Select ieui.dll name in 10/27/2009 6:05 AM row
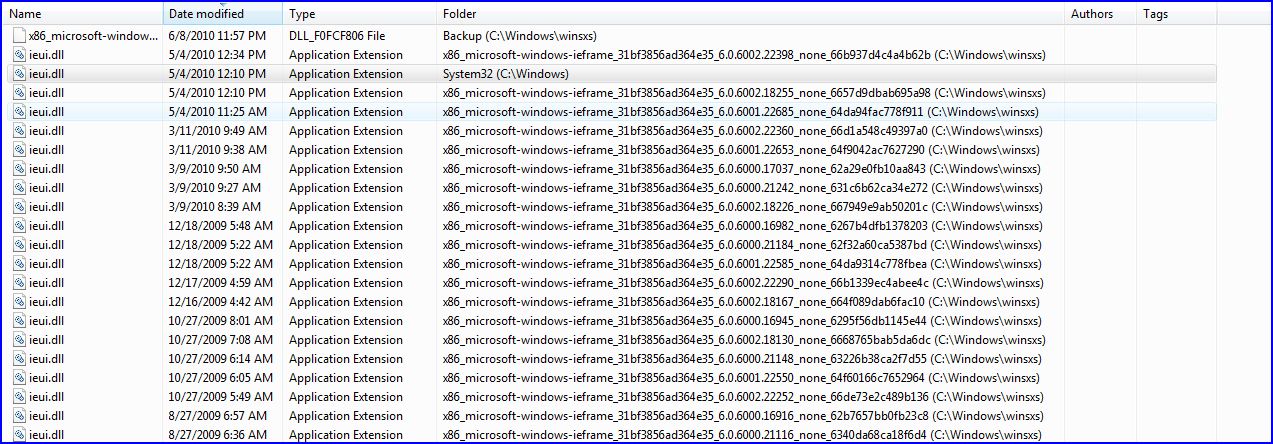1273x444 pixels. (x=46, y=378)
